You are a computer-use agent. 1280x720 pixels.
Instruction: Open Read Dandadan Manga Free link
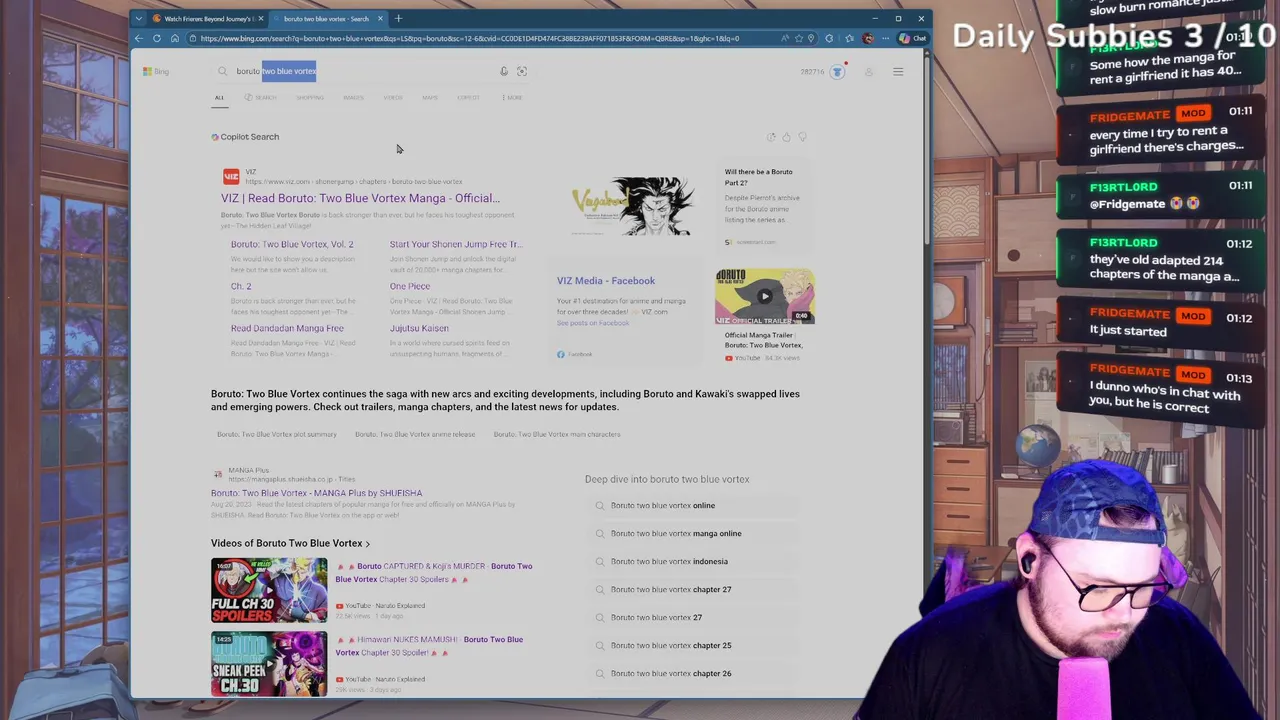click(x=287, y=328)
